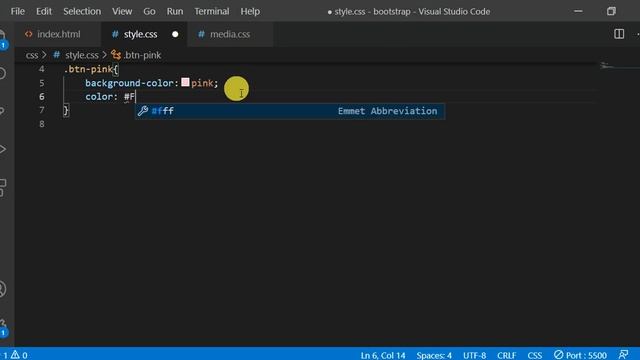Open the Help menu
The height and width of the screenshot is (360, 640).
(x=250, y=11)
